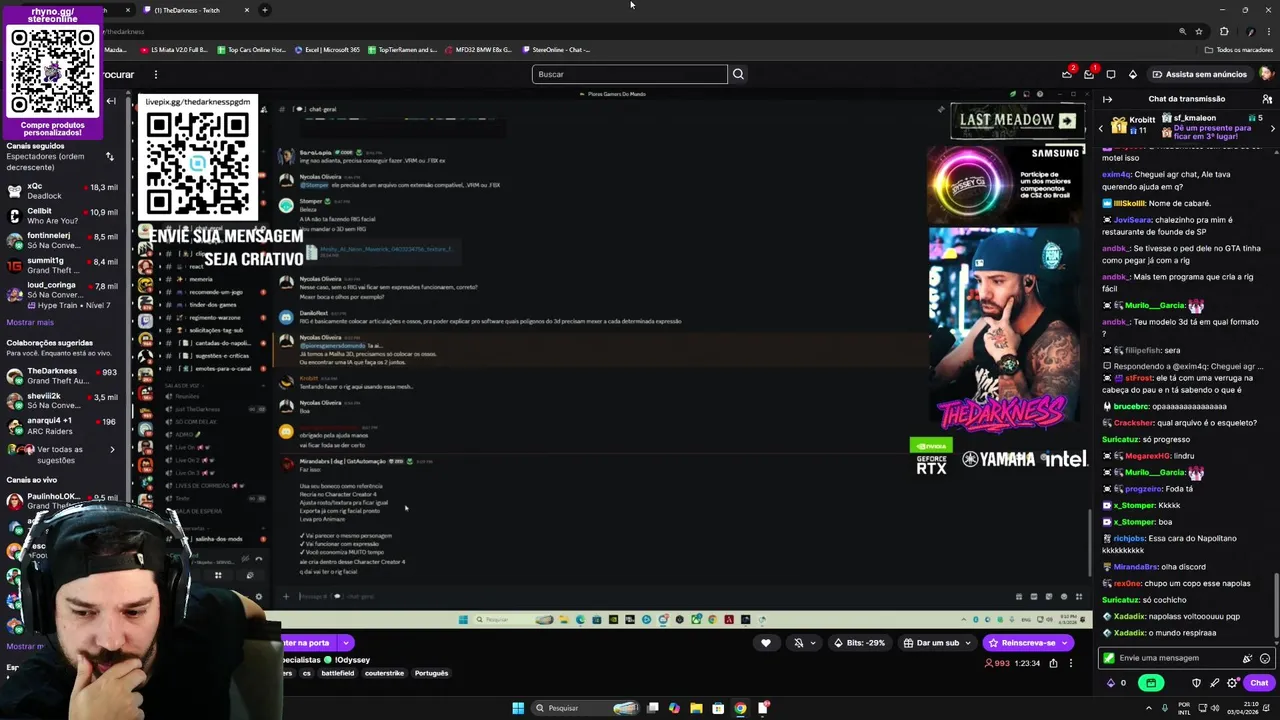Click taskbar Pesquisar search box
The image size is (1280, 720).
coord(587,708)
